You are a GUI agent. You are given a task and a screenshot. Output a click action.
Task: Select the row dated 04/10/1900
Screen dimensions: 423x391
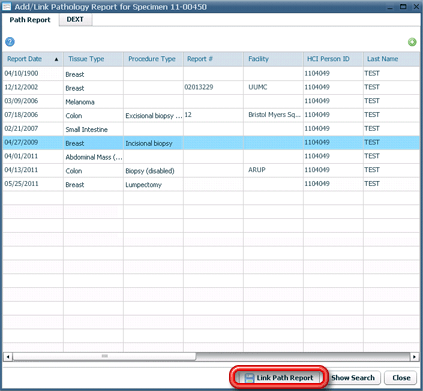pyautogui.click(x=211, y=74)
